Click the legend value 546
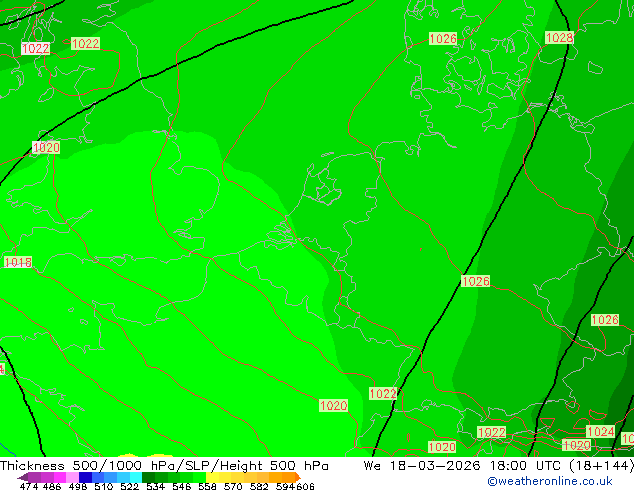Image resolution: width=634 pixels, height=490 pixels. pos(182,486)
